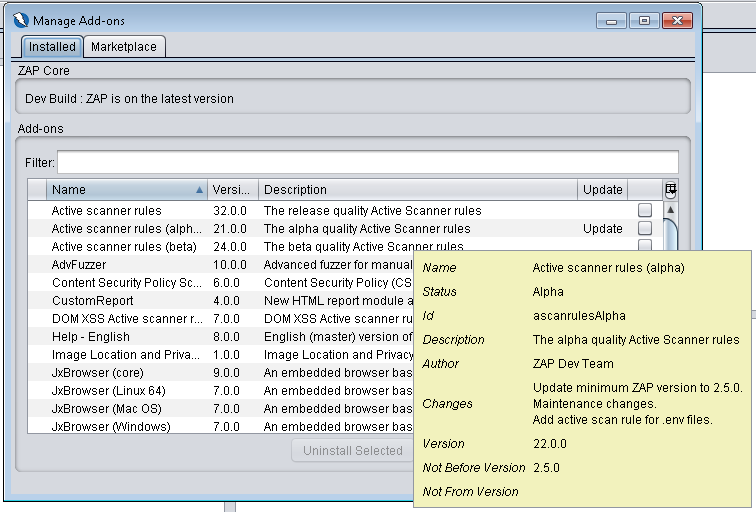Screen dimensions: 756x512
Task: Click the Versi... column header
Action: pyautogui.click(x=233, y=190)
